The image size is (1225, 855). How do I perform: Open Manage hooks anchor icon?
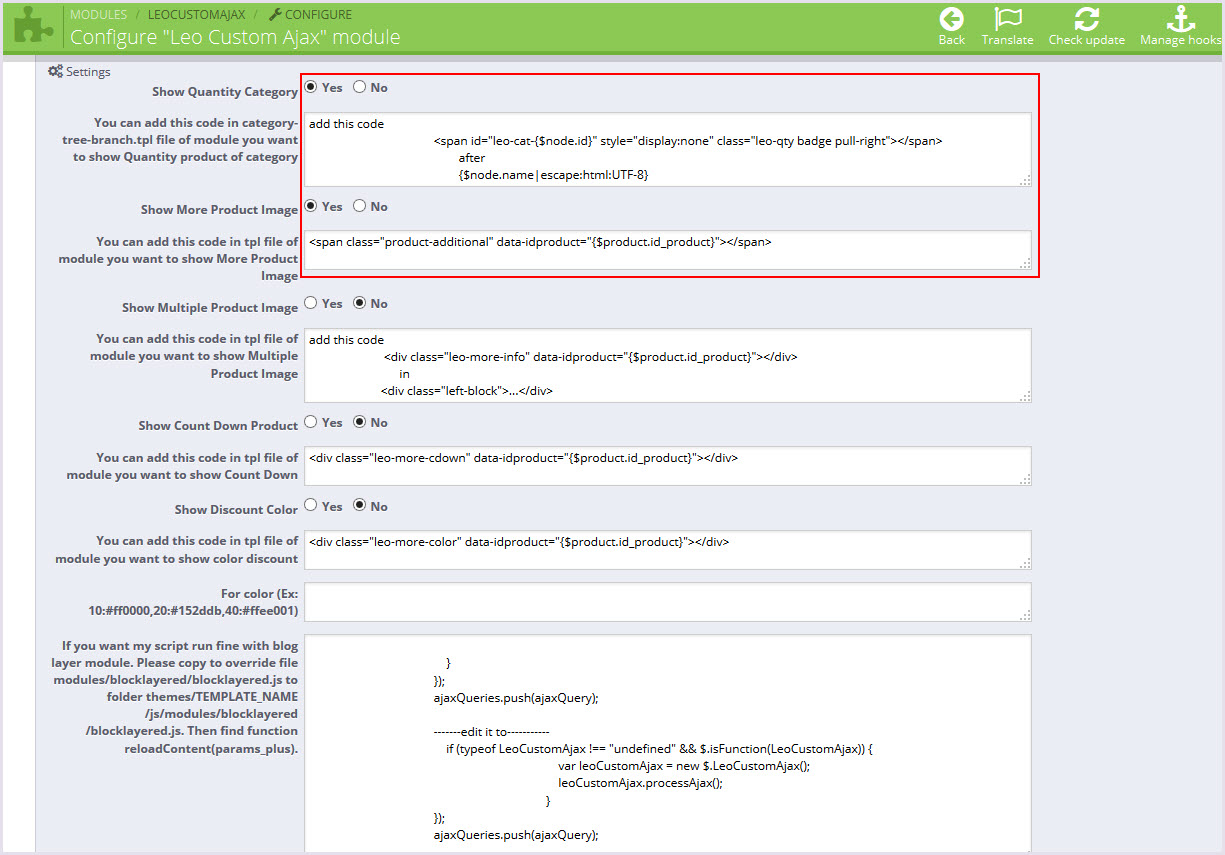(x=1181, y=18)
